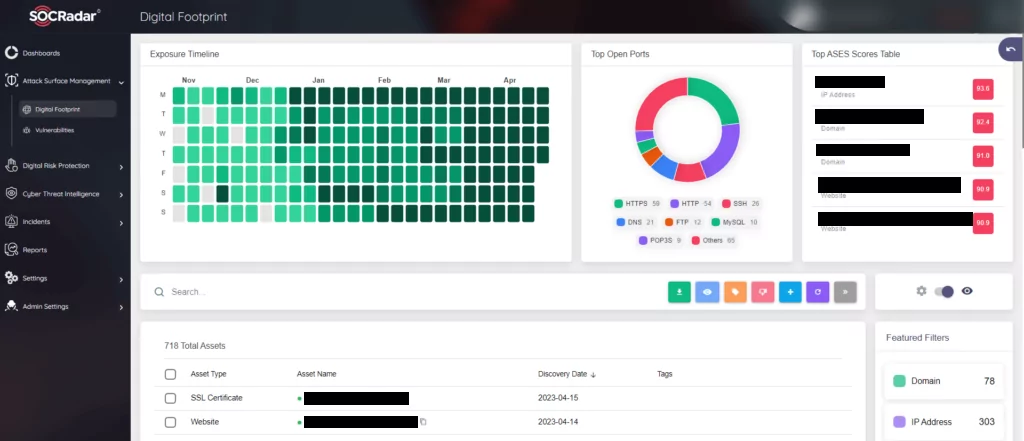Click the Vulnerabilities bug icon

pyautogui.click(x=27, y=130)
